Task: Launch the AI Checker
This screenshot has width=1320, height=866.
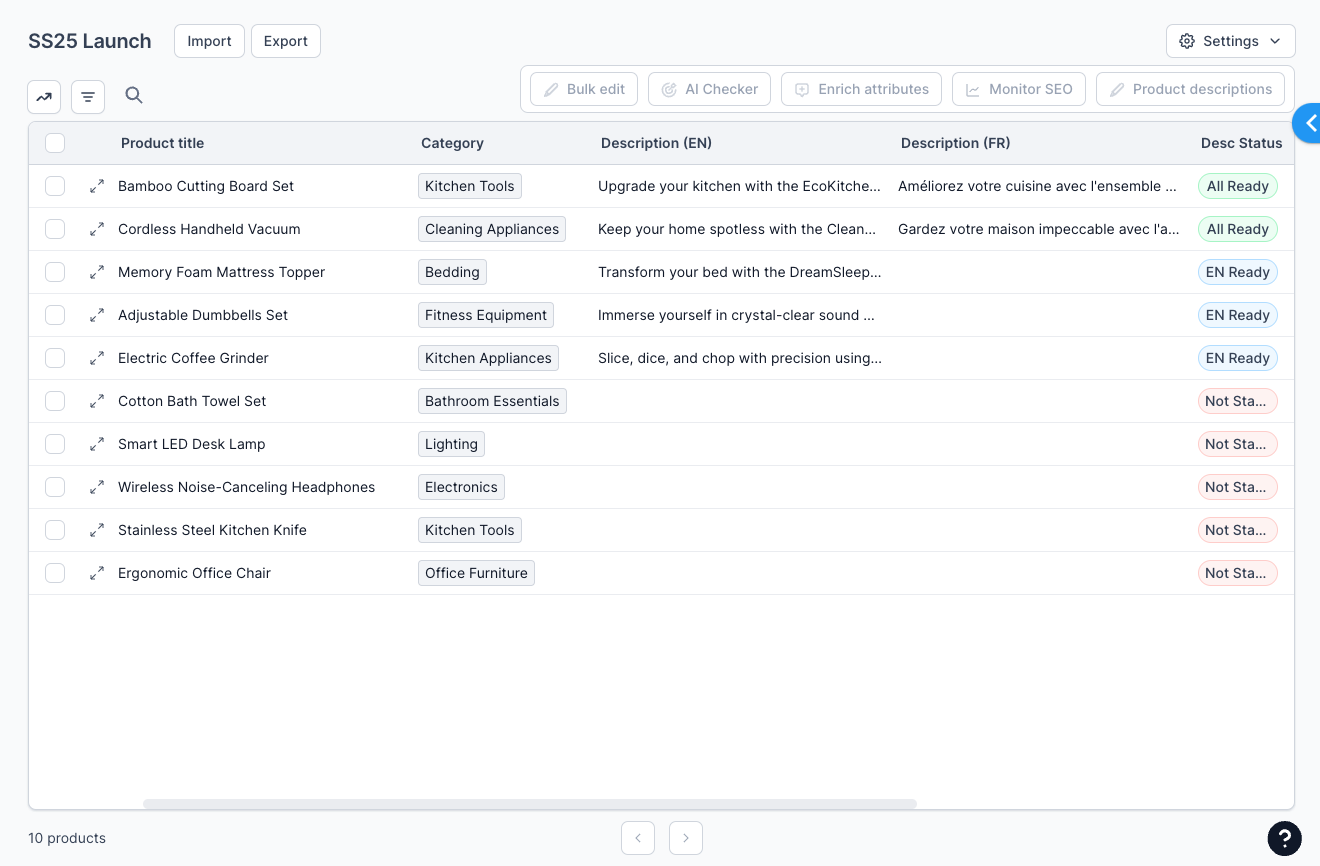Action: click(710, 89)
